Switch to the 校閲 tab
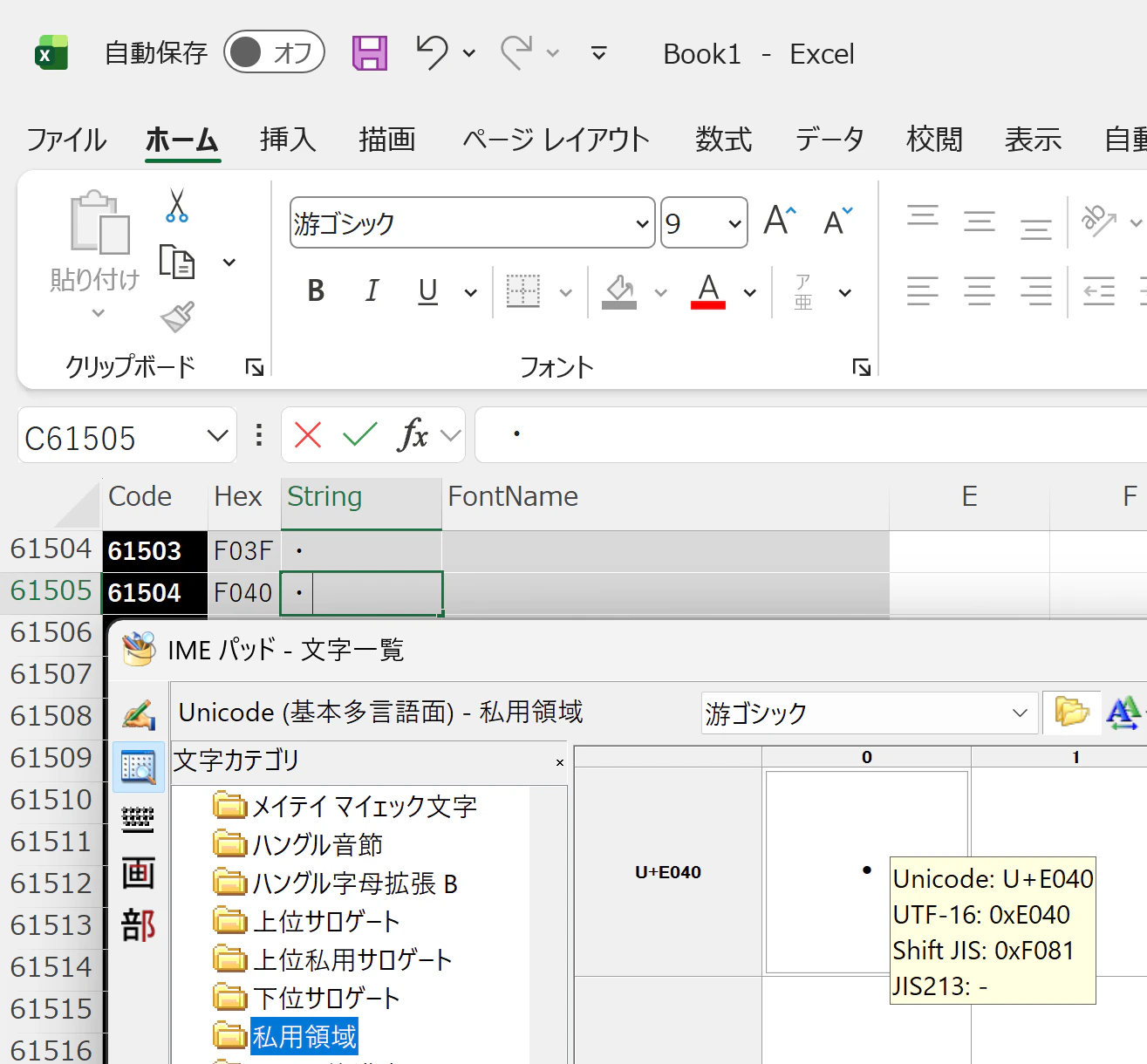The width and height of the screenshot is (1147, 1064). pyautogui.click(x=934, y=140)
